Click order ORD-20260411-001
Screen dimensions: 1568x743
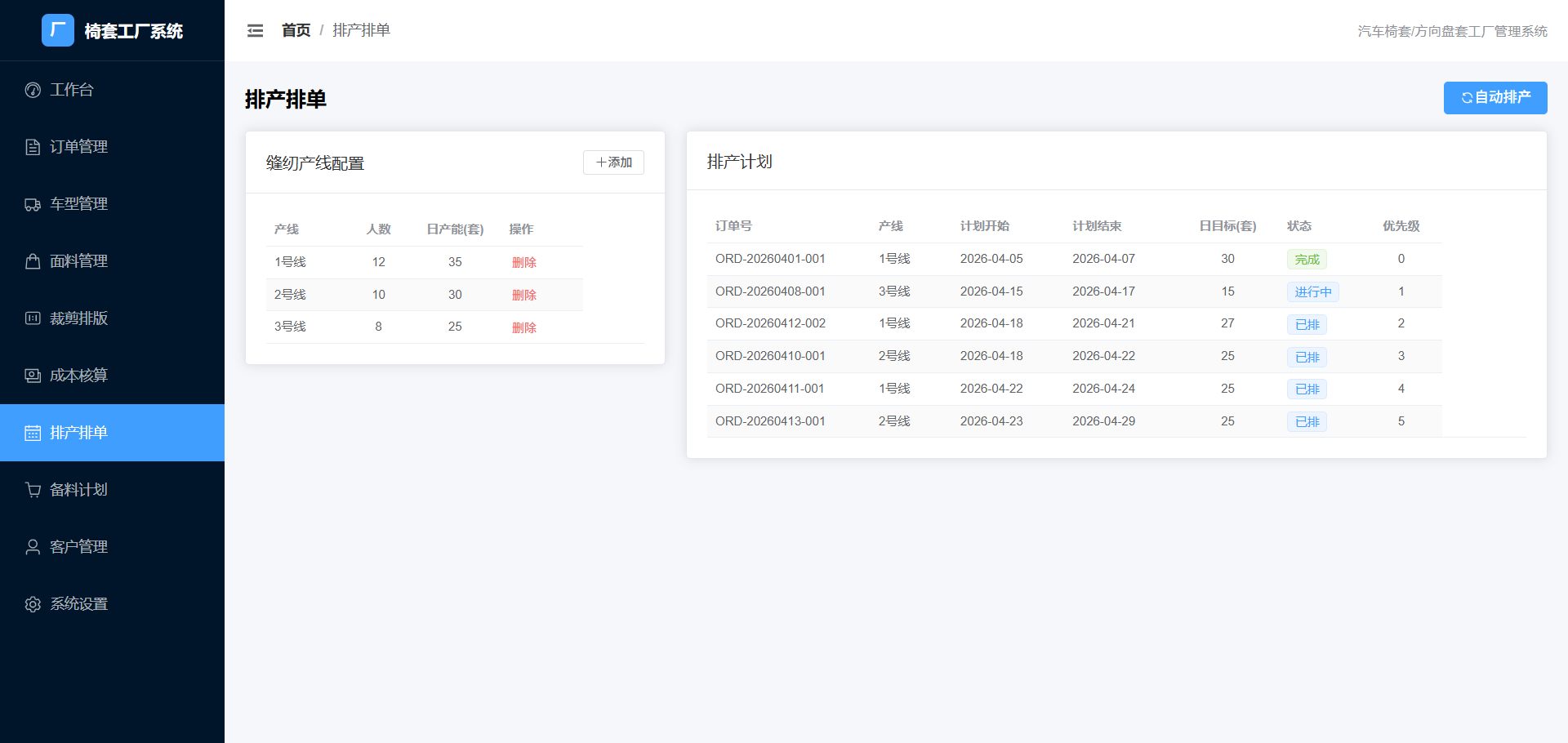coord(770,389)
